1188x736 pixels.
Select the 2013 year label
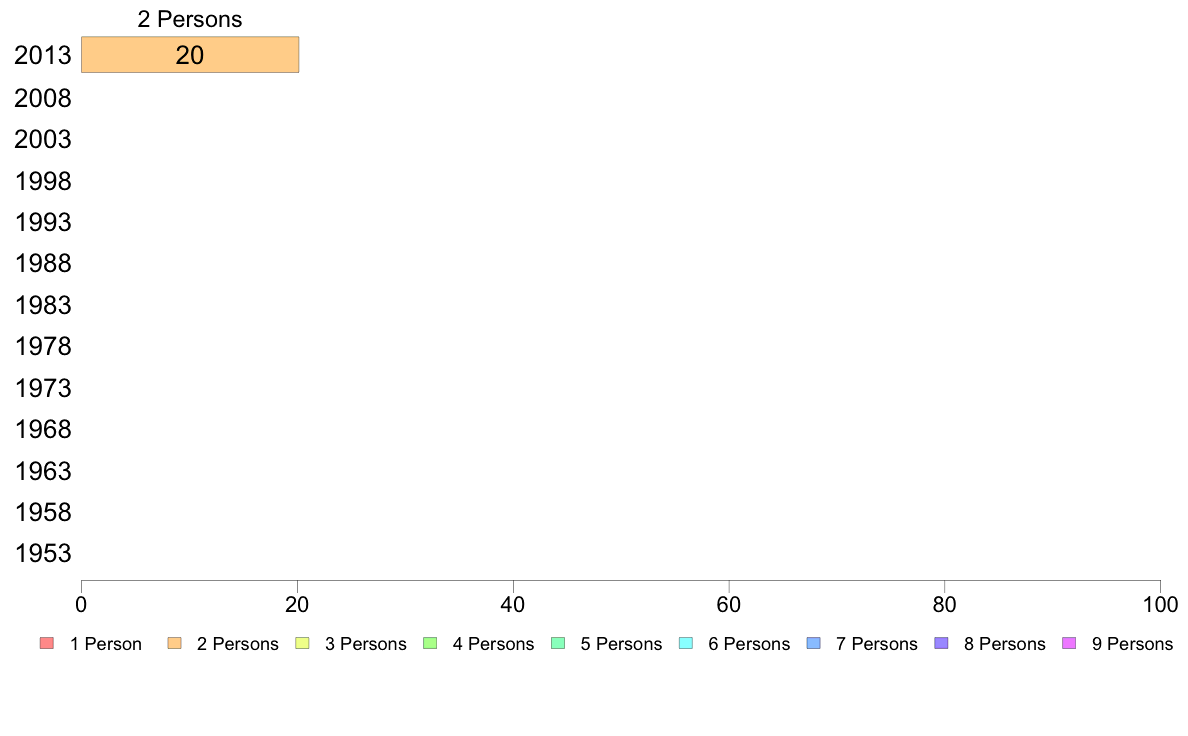(x=42, y=55)
